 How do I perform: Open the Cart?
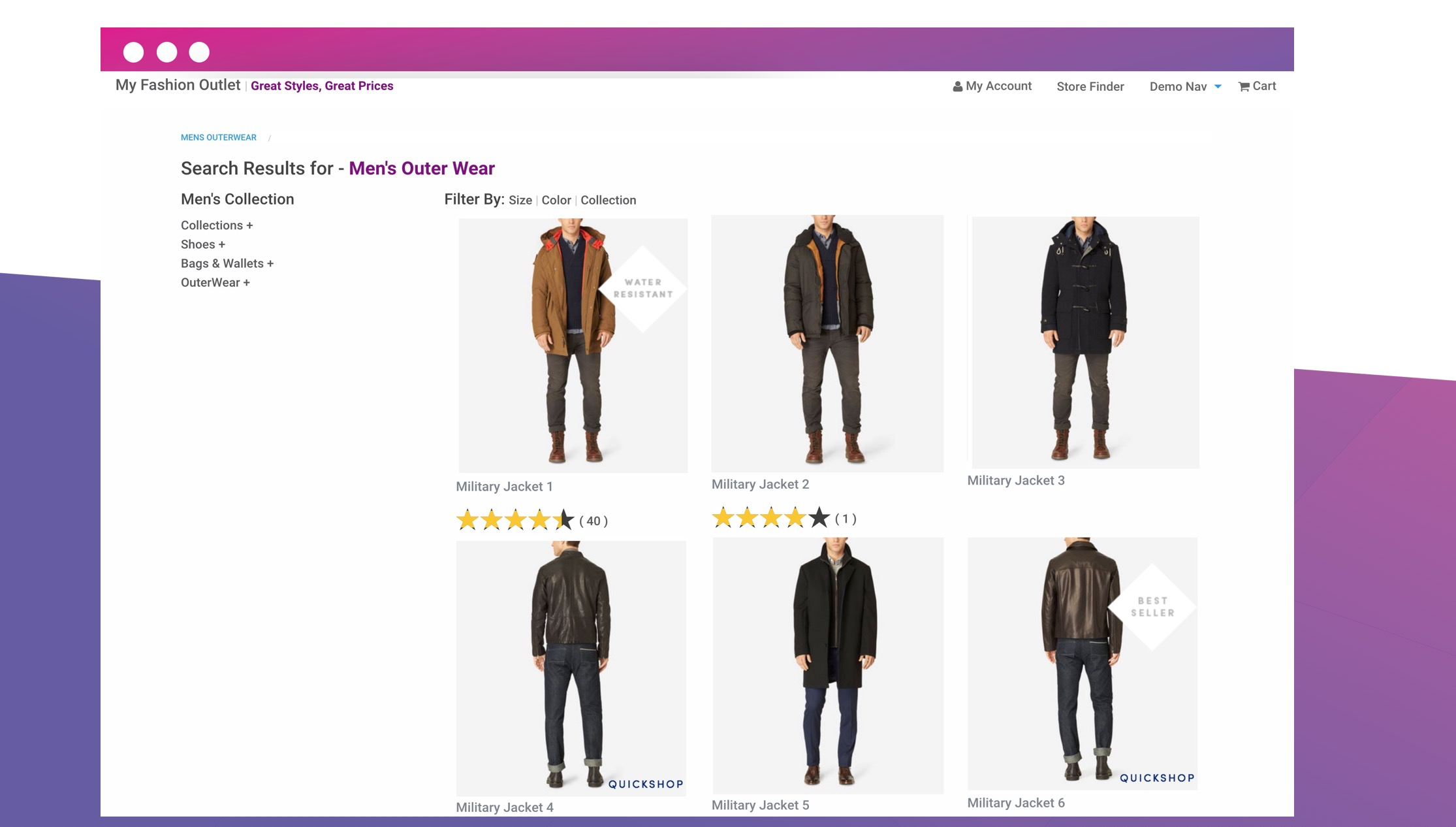click(1257, 86)
